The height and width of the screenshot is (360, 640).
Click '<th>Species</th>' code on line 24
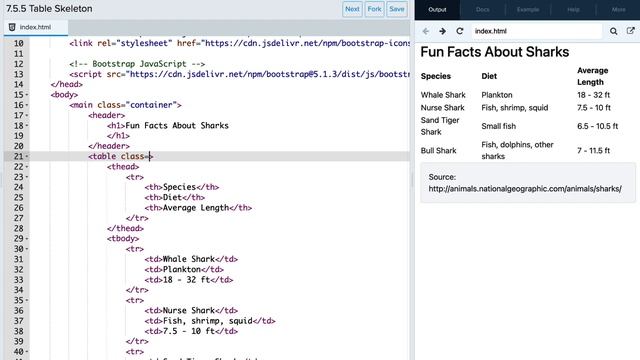coord(182,187)
